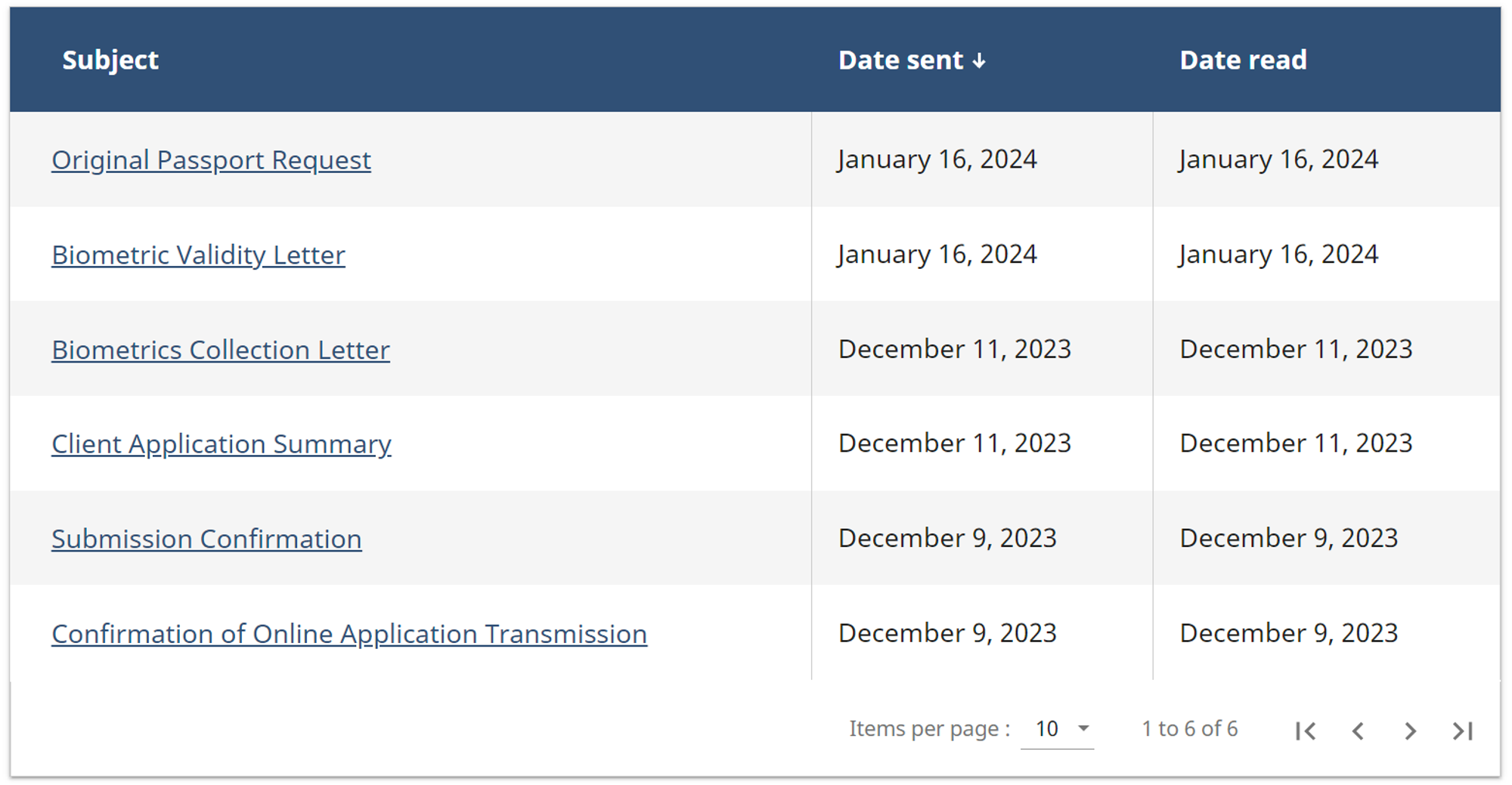Open the items per page dropdown

click(x=1056, y=729)
